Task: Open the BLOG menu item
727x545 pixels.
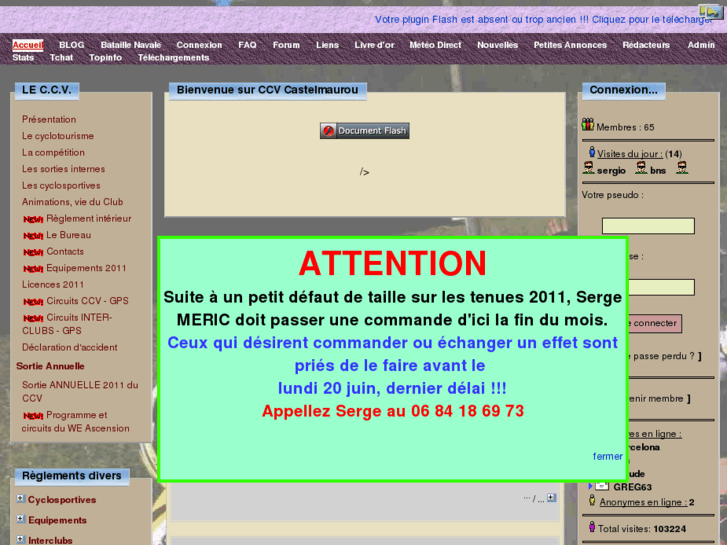Action: click(x=71, y=45)
